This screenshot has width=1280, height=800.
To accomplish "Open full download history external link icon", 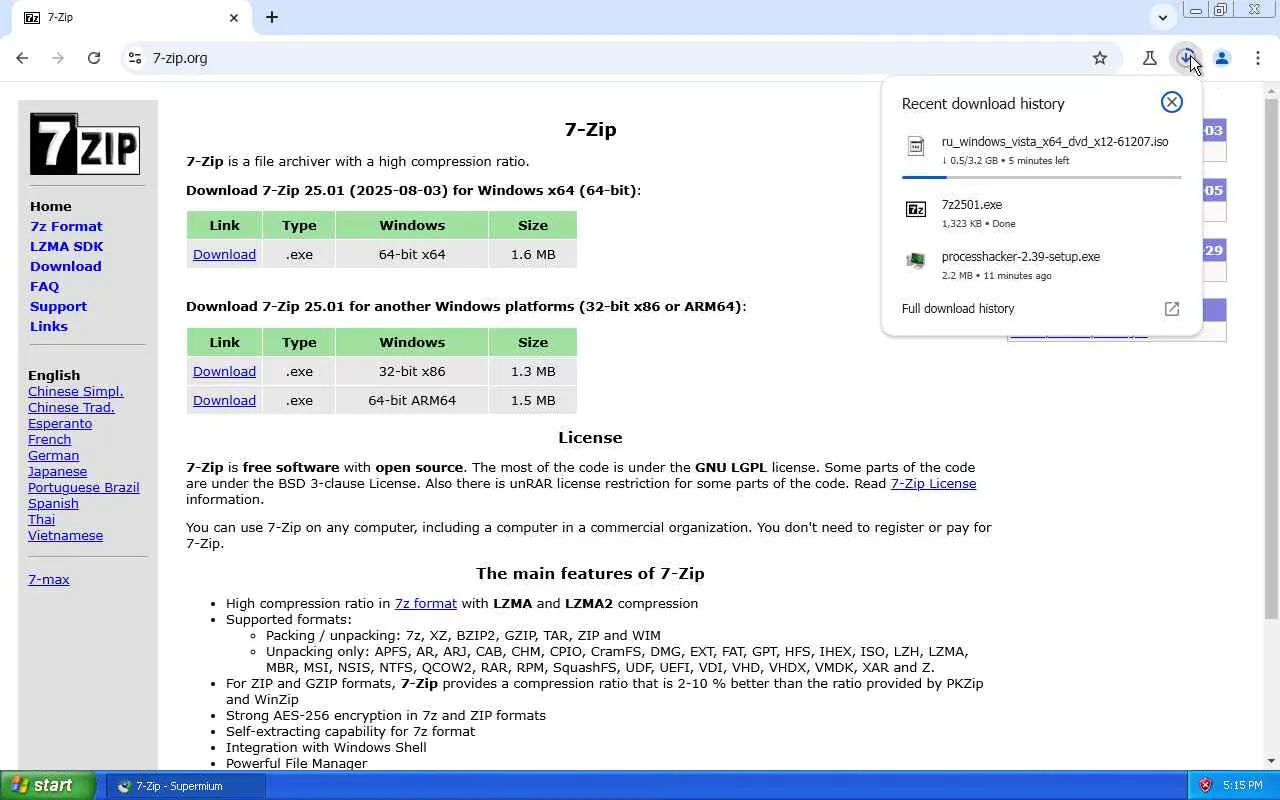I will (x=1172, y=309).
